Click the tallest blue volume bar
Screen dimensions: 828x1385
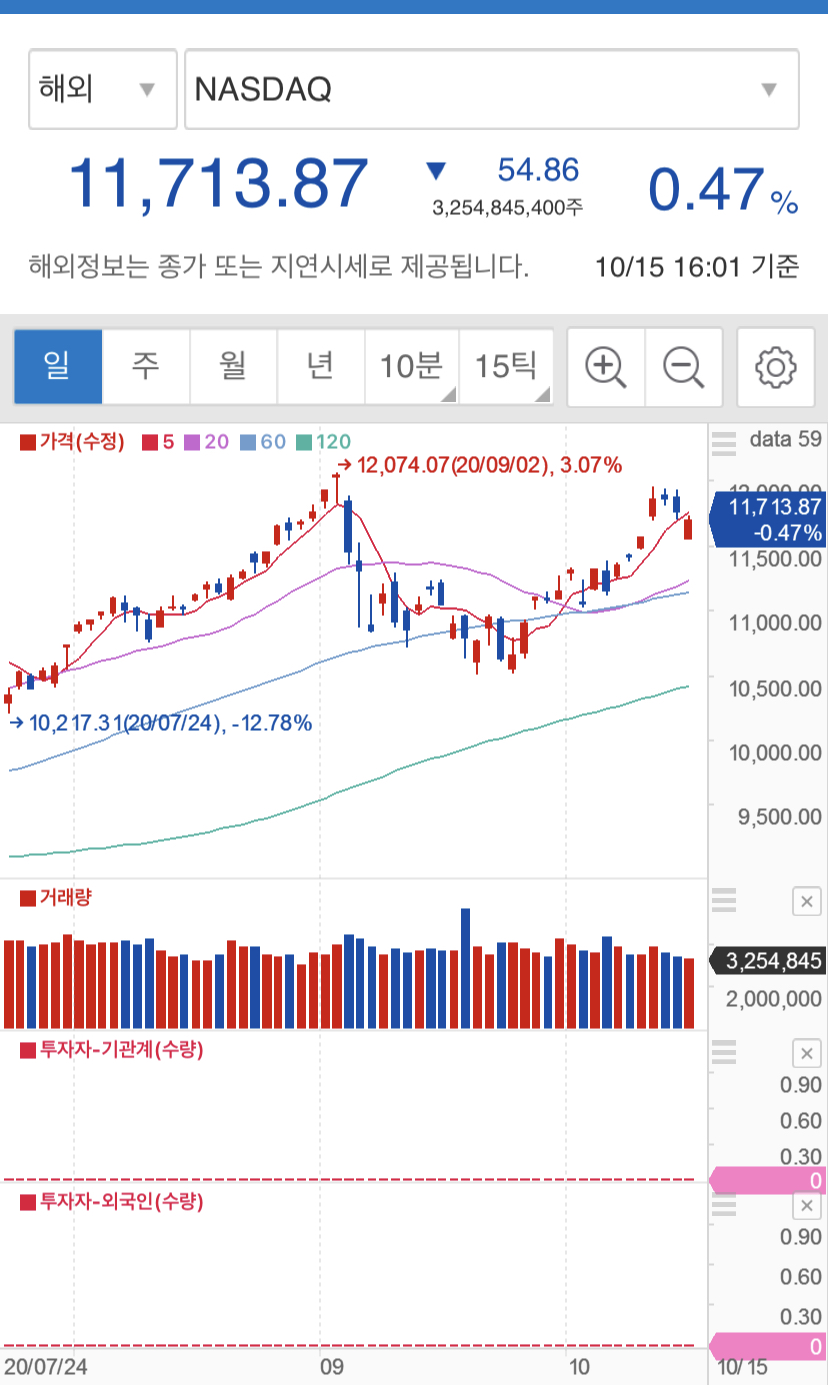click(x=465, y=969)
